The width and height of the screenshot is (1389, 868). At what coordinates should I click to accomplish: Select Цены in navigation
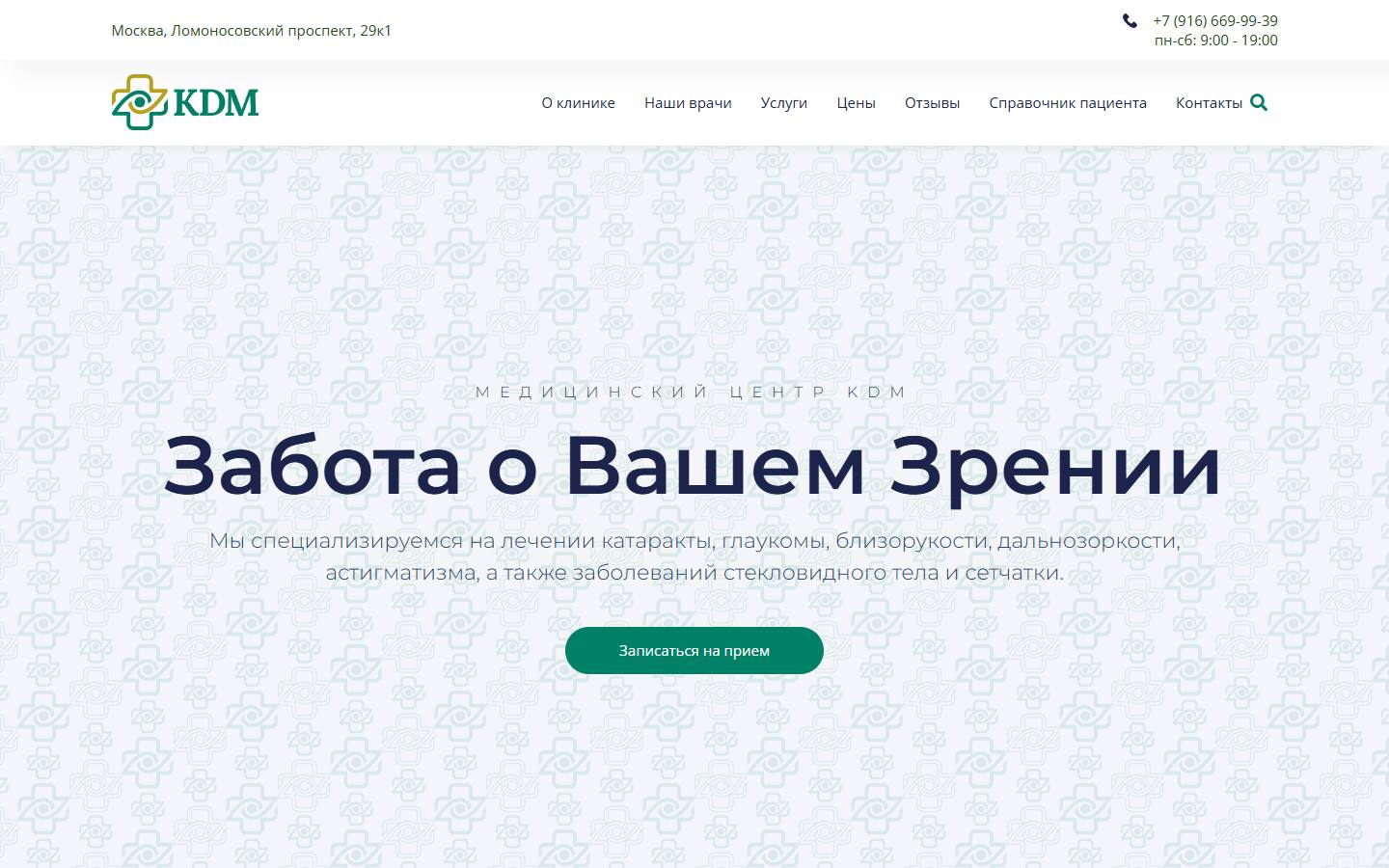click(x=856, y=102)
